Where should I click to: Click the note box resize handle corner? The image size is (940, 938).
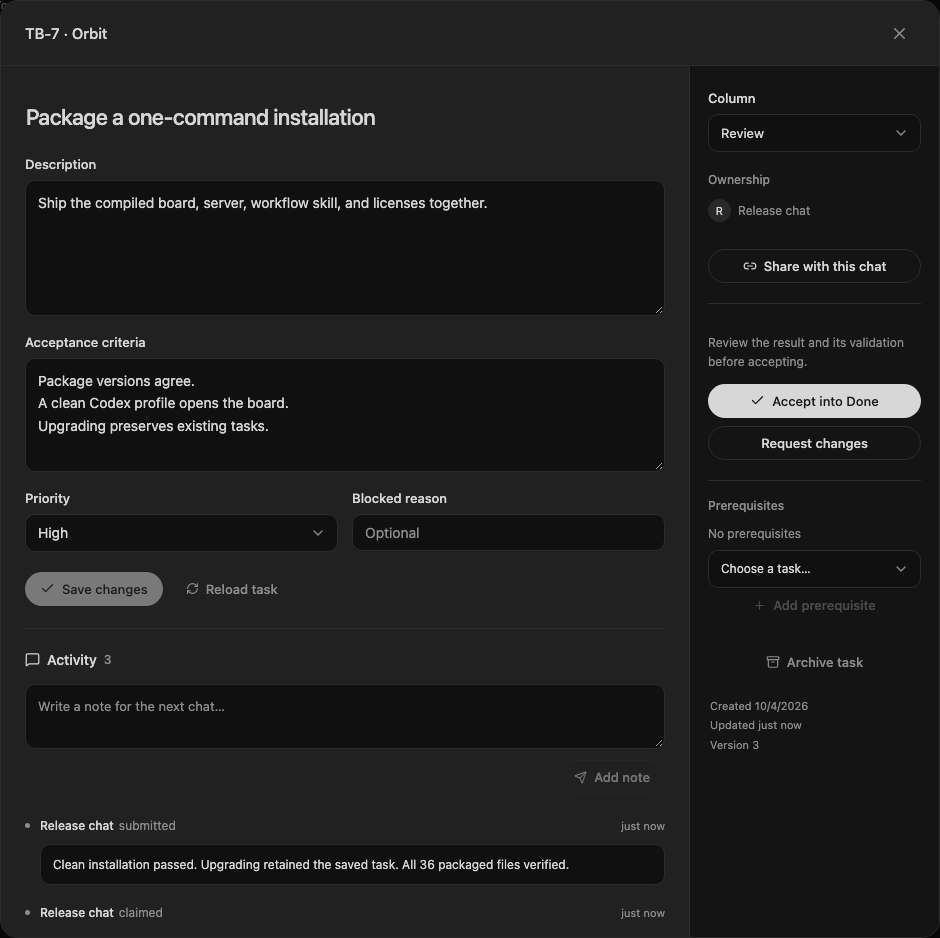tap(659, 743)
